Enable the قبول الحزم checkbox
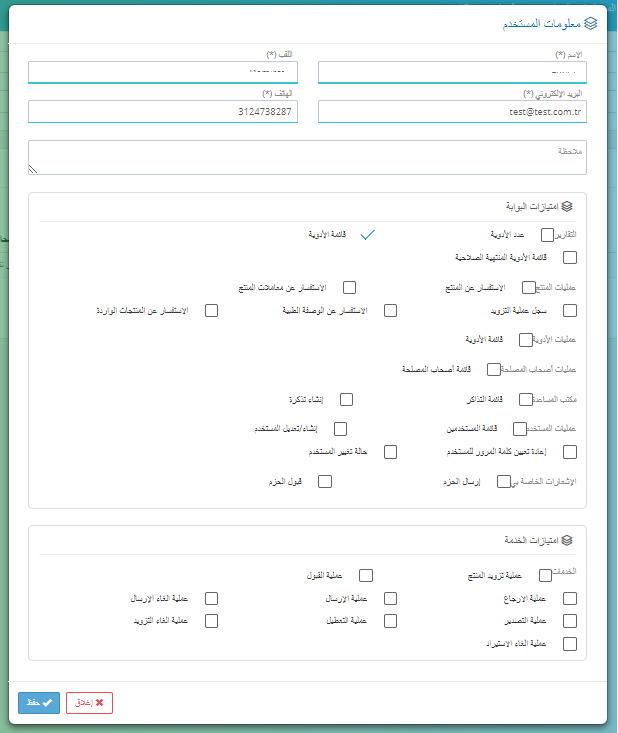618x733 pixels. [324, 482]
